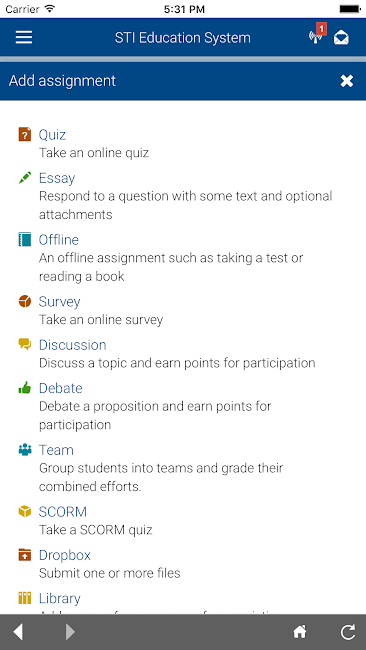Open notifications with red badge

click(x=318, y=34)
